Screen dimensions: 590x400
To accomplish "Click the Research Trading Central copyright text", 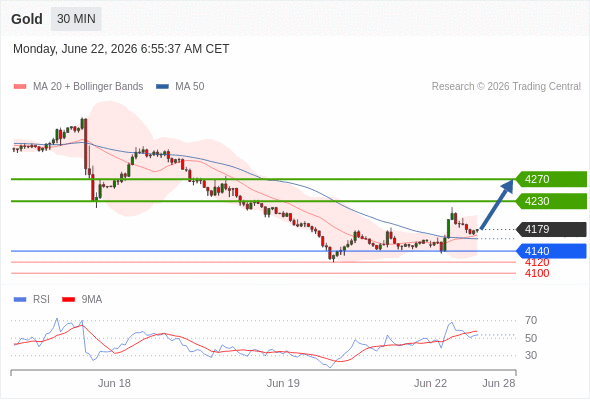I will click(506, 87).
